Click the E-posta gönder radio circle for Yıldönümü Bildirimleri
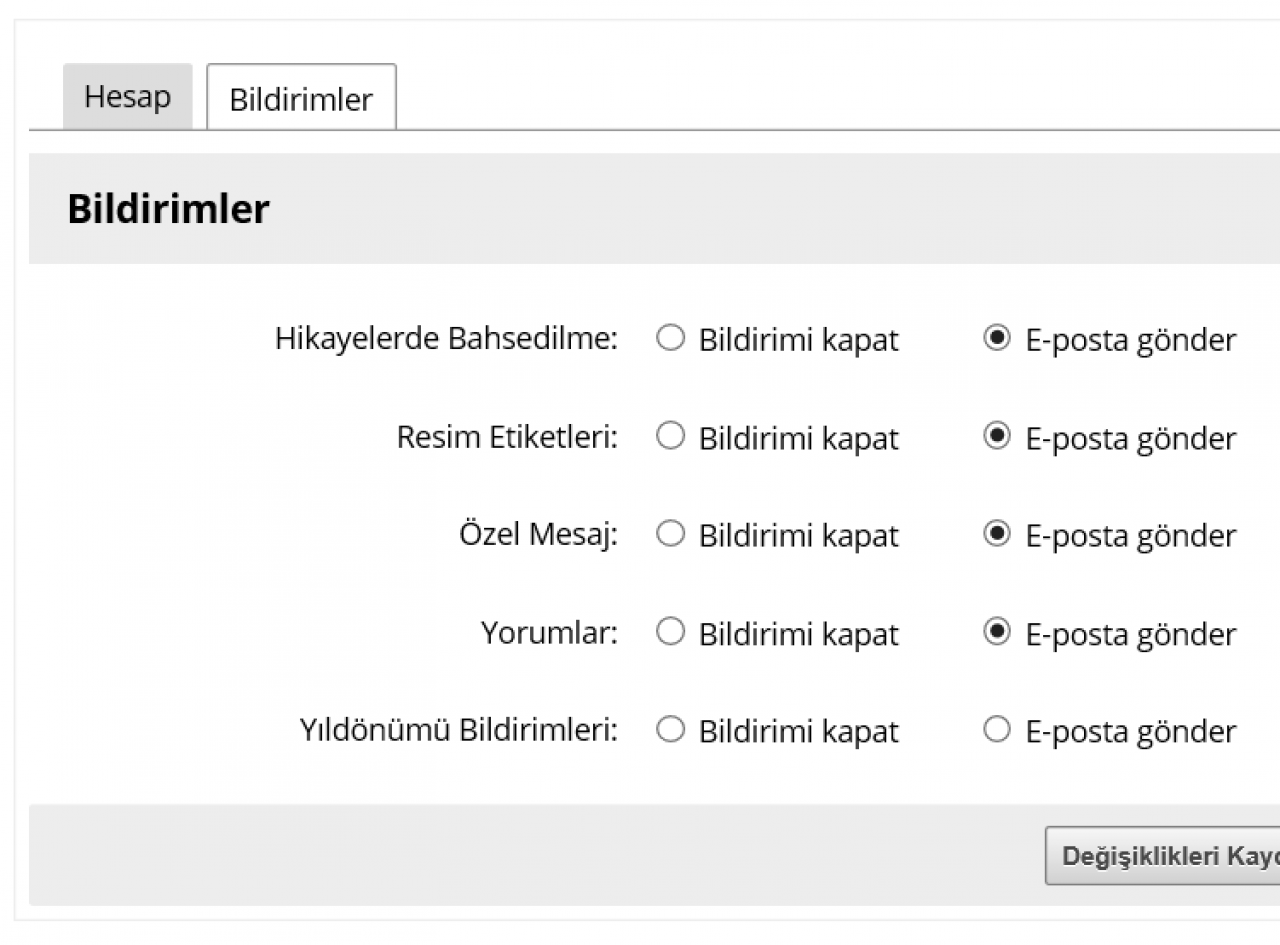This screenshot has height=945, width=1280. click(x=997, y=731)
